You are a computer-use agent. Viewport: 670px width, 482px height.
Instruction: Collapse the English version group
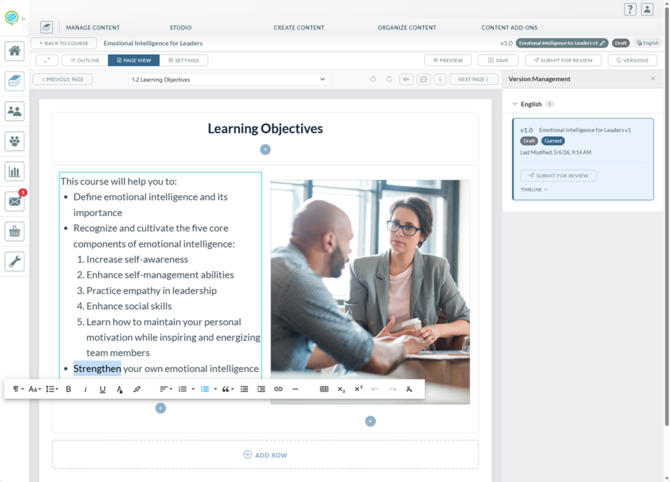514,104
